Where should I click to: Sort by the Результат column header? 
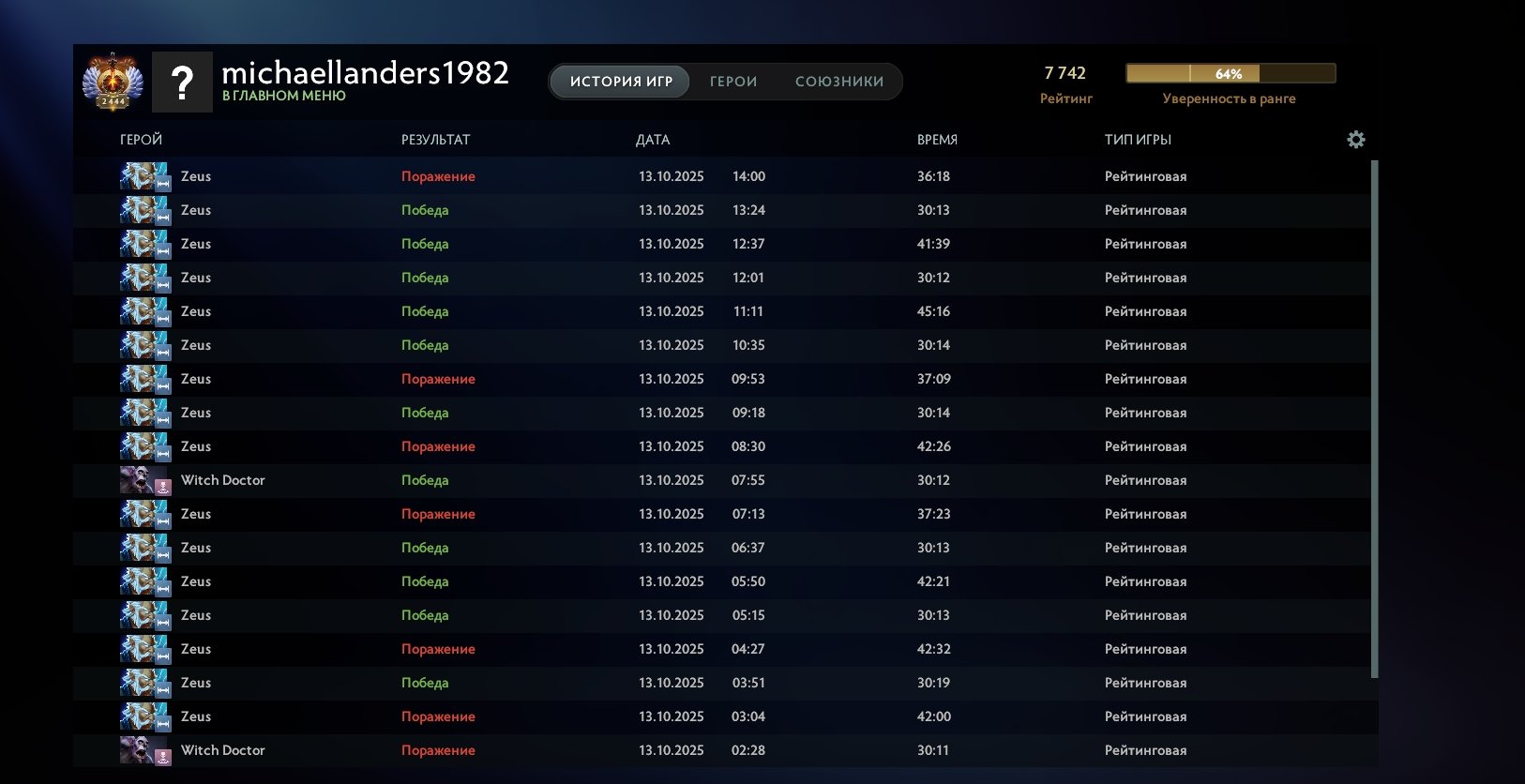pos(435,140)
